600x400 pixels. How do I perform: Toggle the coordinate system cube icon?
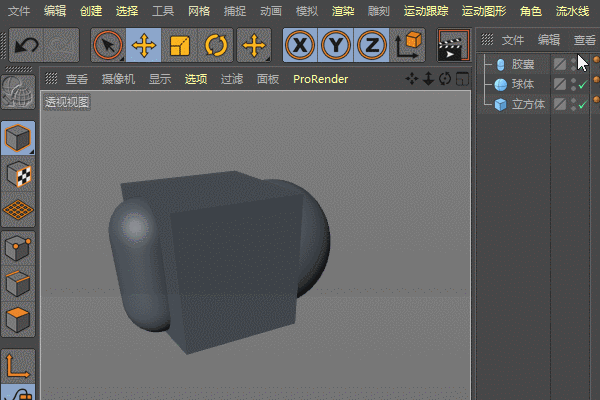click(408, 45)
